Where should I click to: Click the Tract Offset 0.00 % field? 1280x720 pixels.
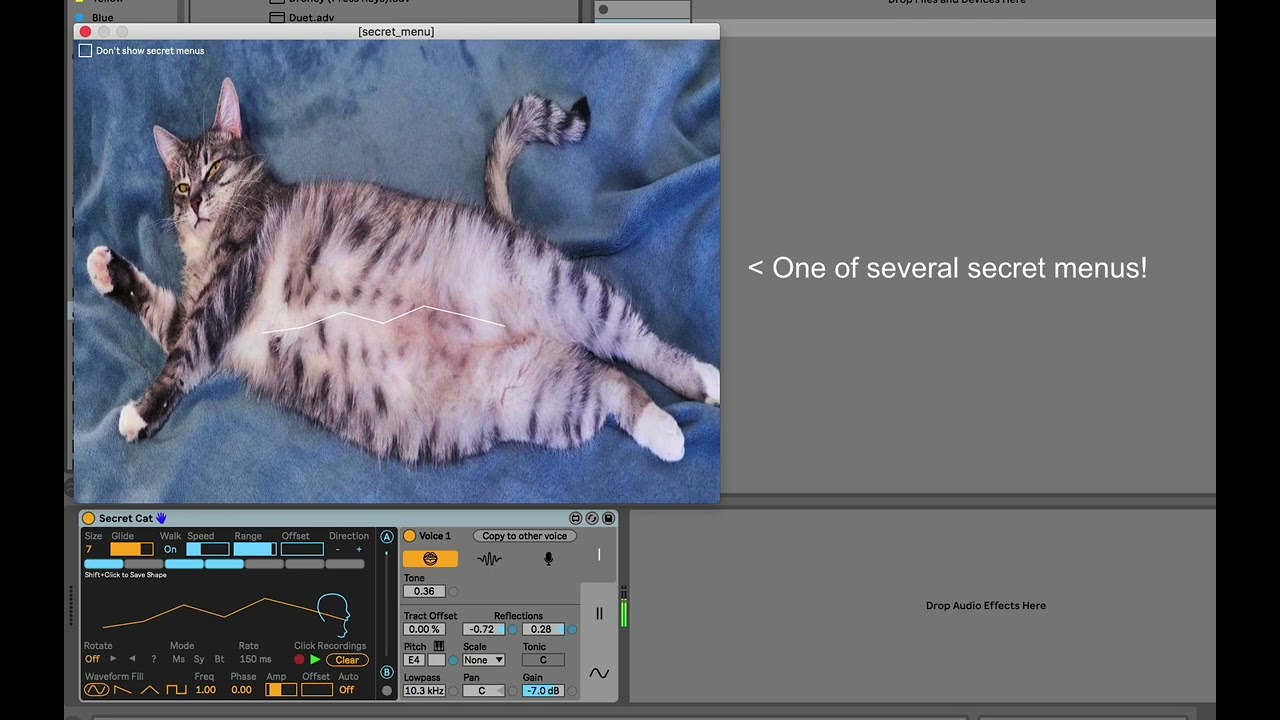click(424, 629)
